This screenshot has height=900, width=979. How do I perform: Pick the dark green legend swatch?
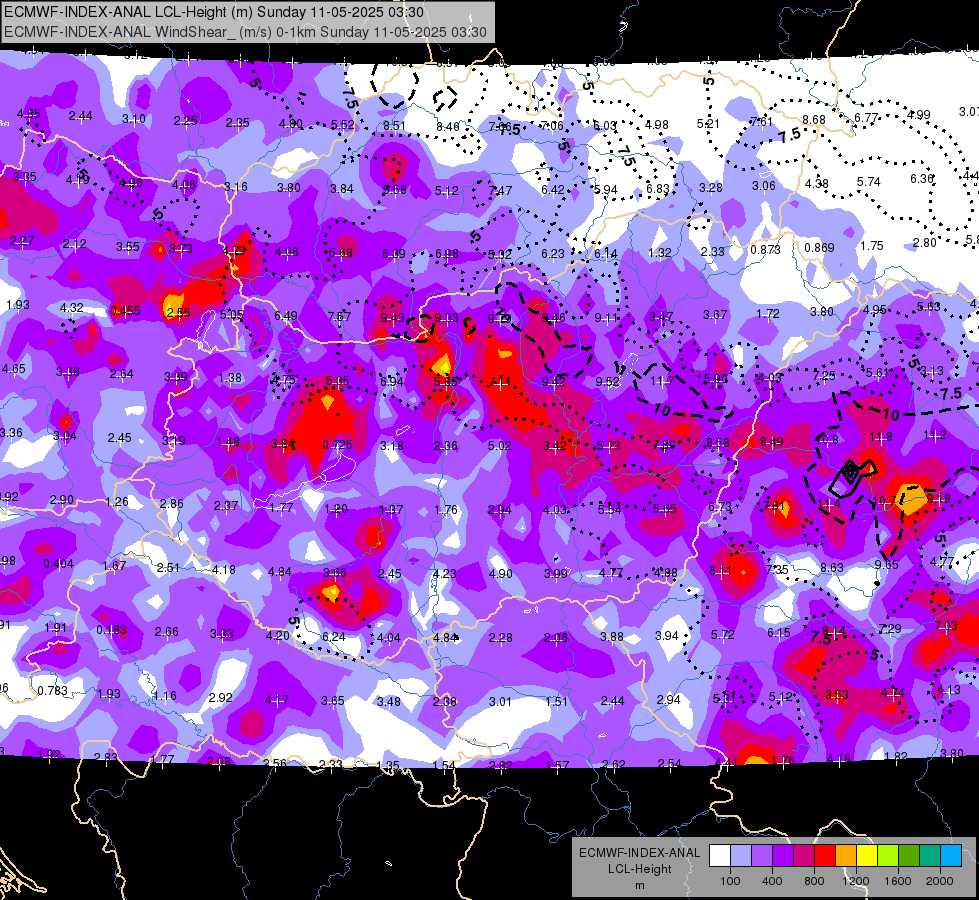point(908,856)
